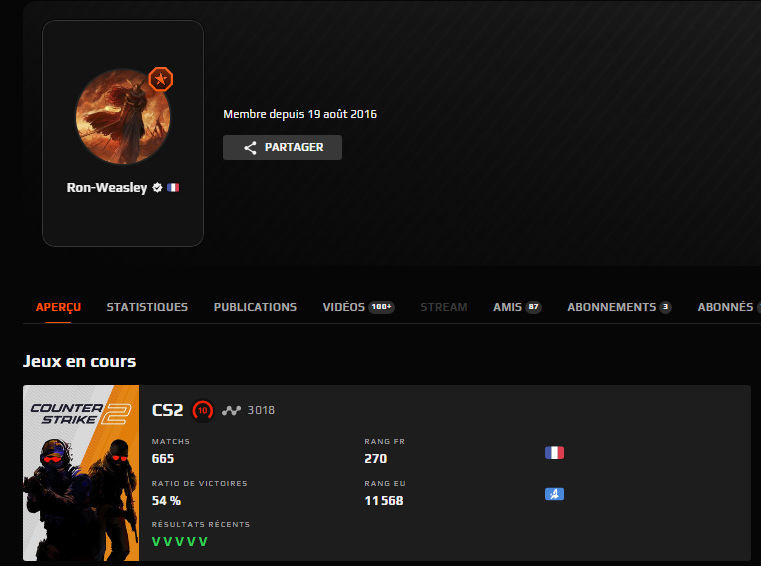This screenshot has height=566, width=761.
Task: Click the 3 count badge on Abonnements
Action: pos(665,307)
